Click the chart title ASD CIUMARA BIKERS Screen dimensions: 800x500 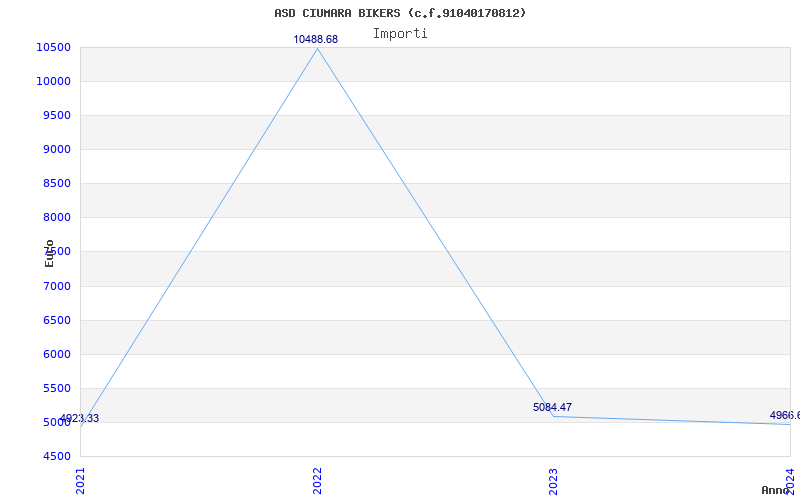click(400, 13)
